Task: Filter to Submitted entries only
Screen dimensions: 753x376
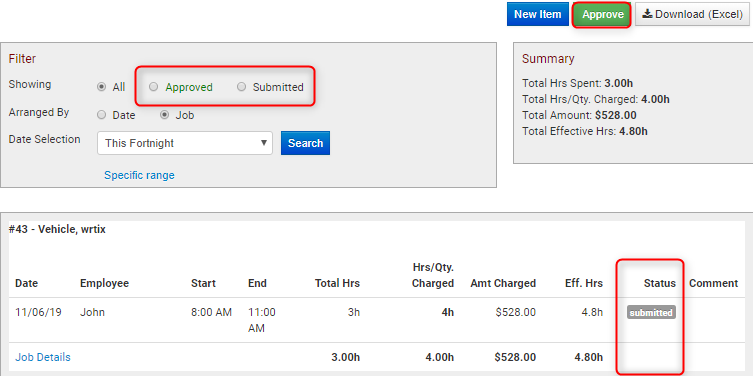Action: click(242, 87)
